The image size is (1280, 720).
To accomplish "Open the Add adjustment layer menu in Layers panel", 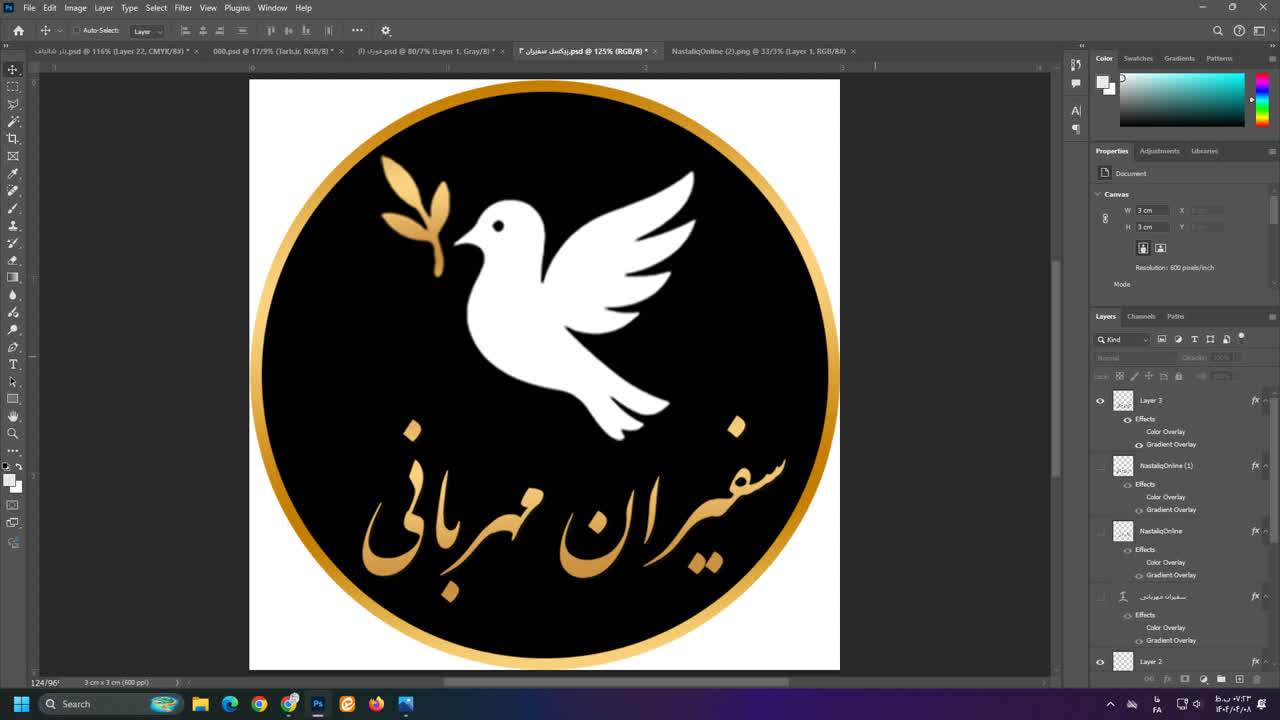I will tap(1204, 680).
